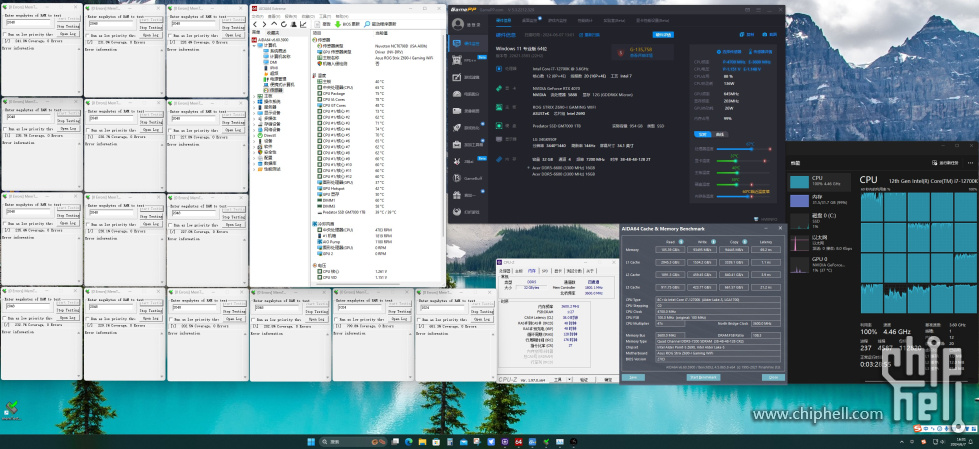Expand Display node in AIDA64 tree
Viewport: 979px width, 449px height.
tap(254, 113)
